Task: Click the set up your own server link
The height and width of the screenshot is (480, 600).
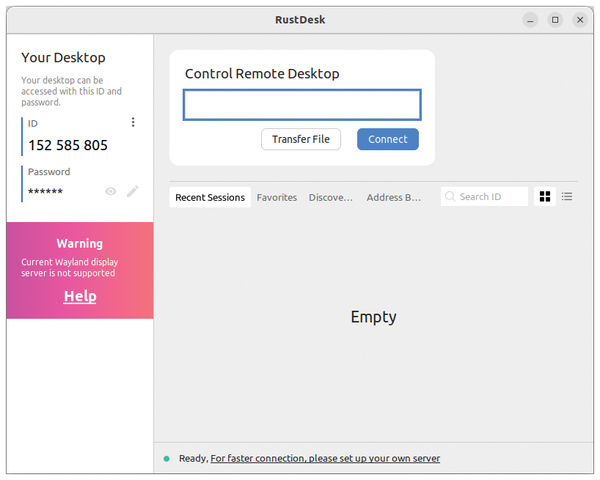Action: (x=325, y=459)
